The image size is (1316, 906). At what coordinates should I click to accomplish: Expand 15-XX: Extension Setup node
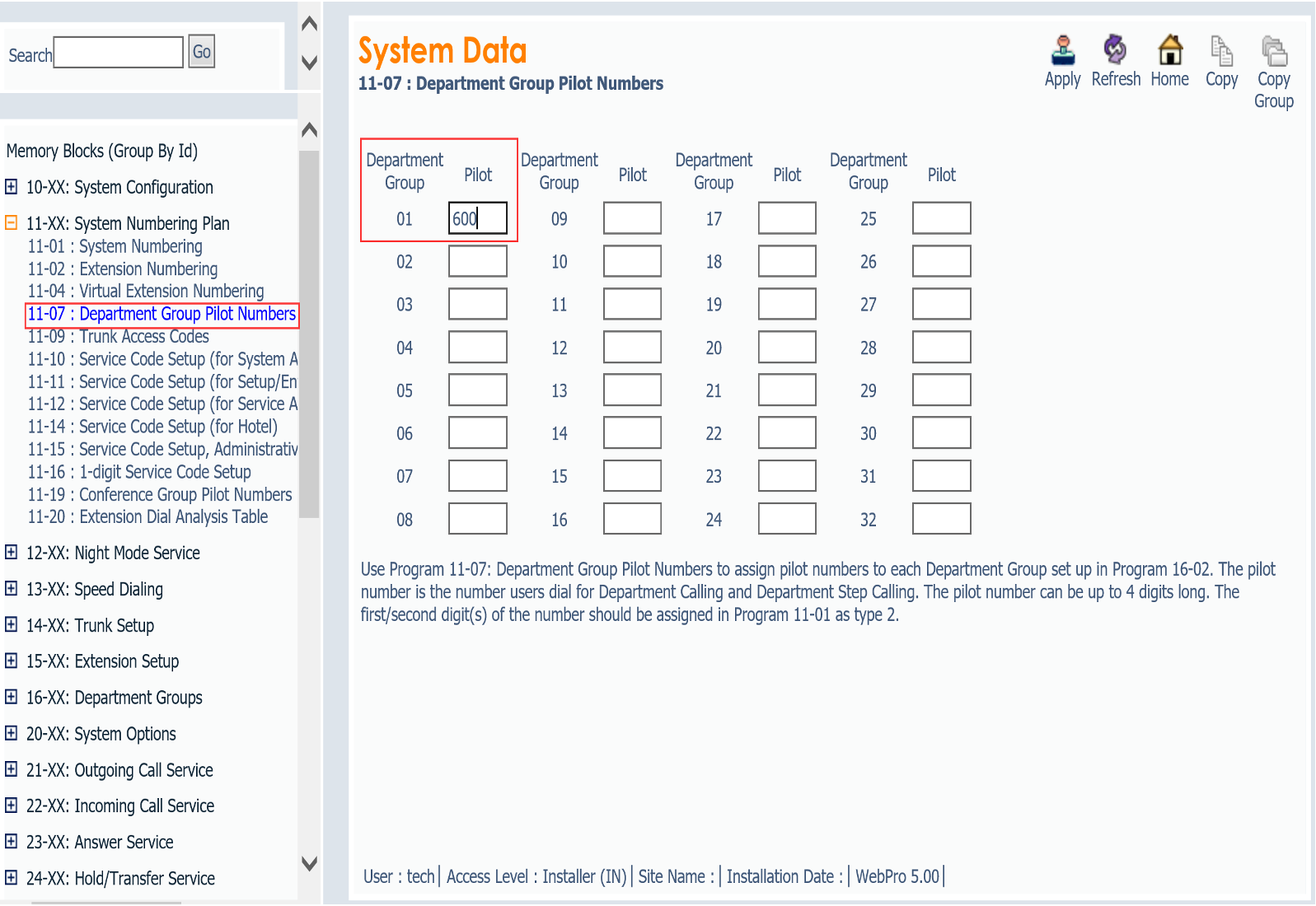[12, 661]
